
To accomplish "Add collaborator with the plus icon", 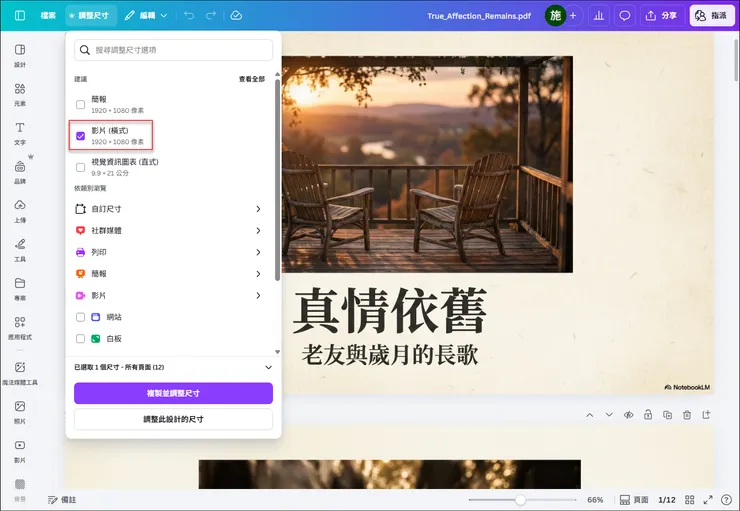I will click(573, 16).
